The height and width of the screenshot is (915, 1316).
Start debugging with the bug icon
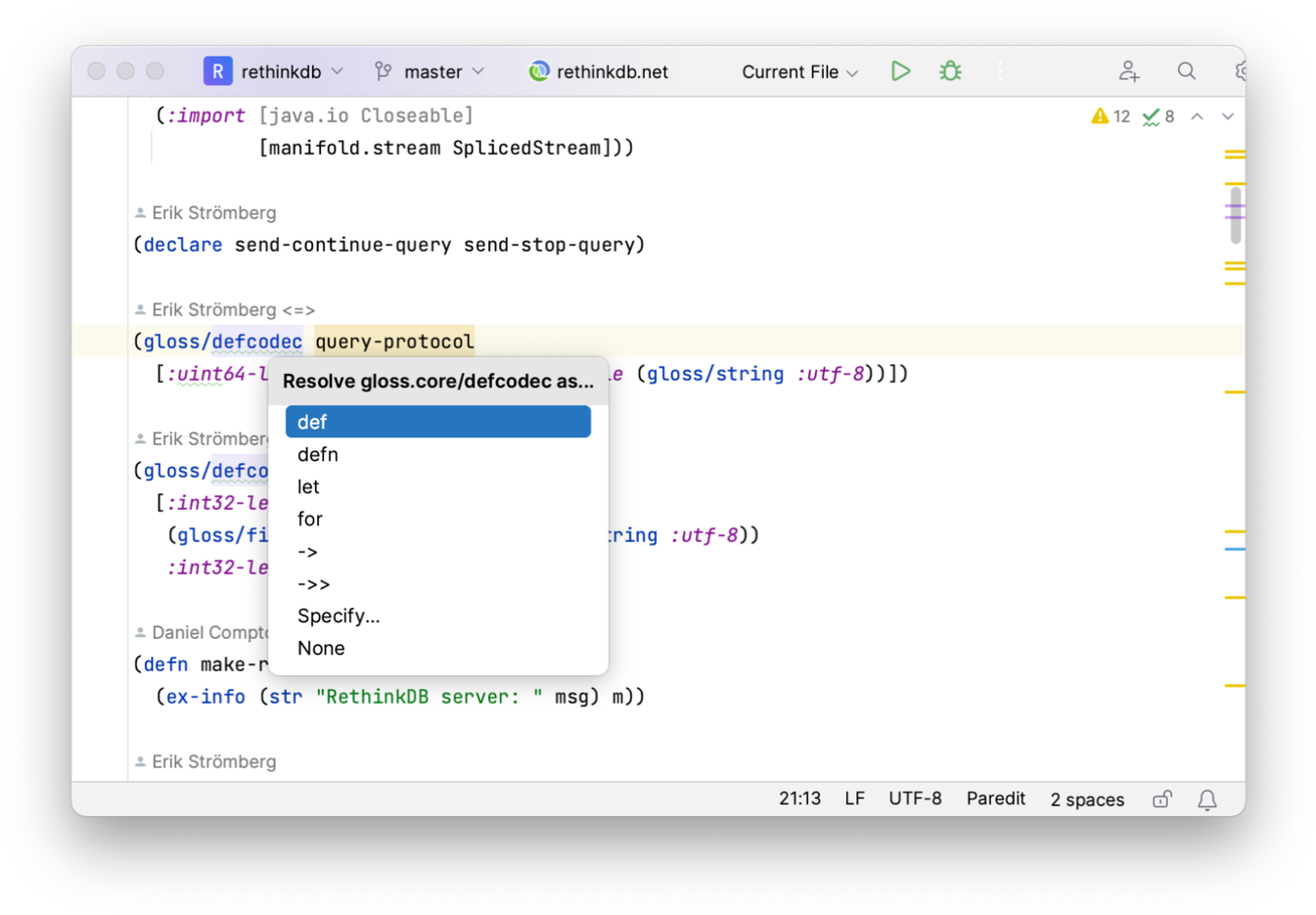(x=950, y=71)
